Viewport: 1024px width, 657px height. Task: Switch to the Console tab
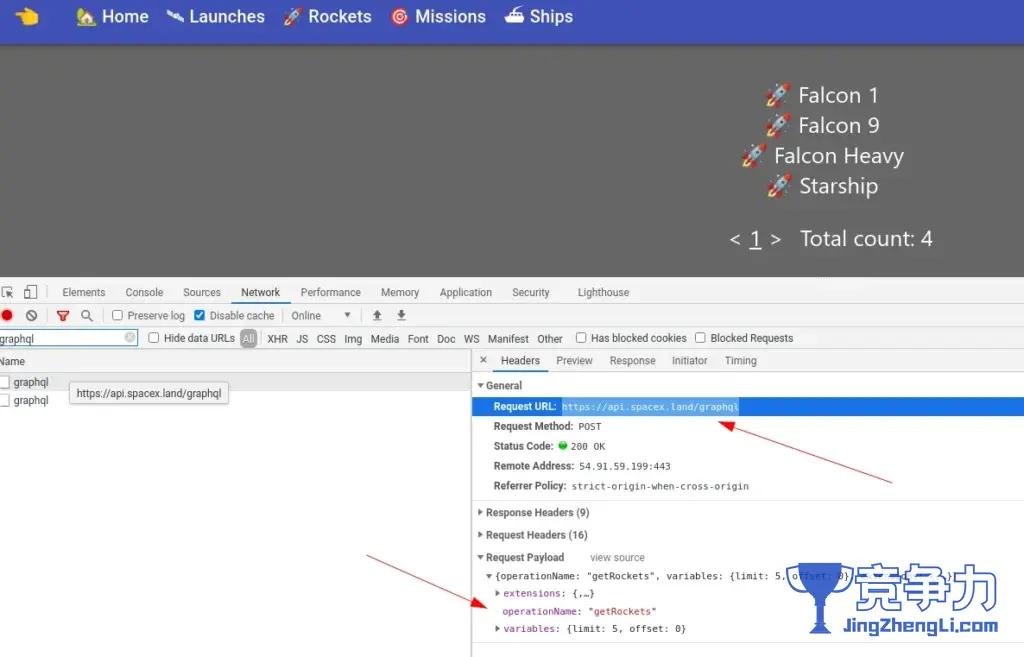coord(144,293)
